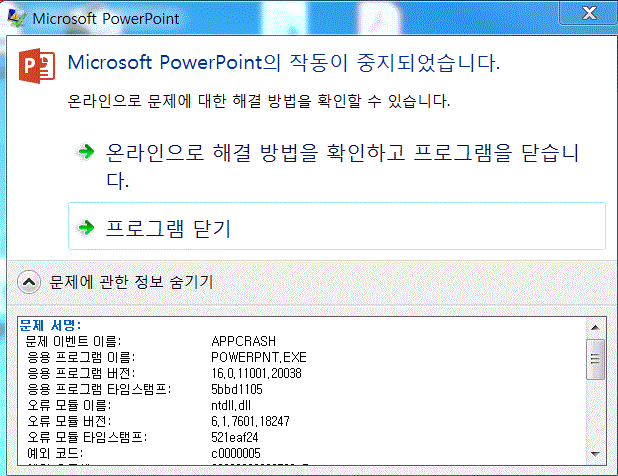The width and height of the screenshot is (618, 476).
Task: Select timestamp value 5bbd1105
Action: 237,390
